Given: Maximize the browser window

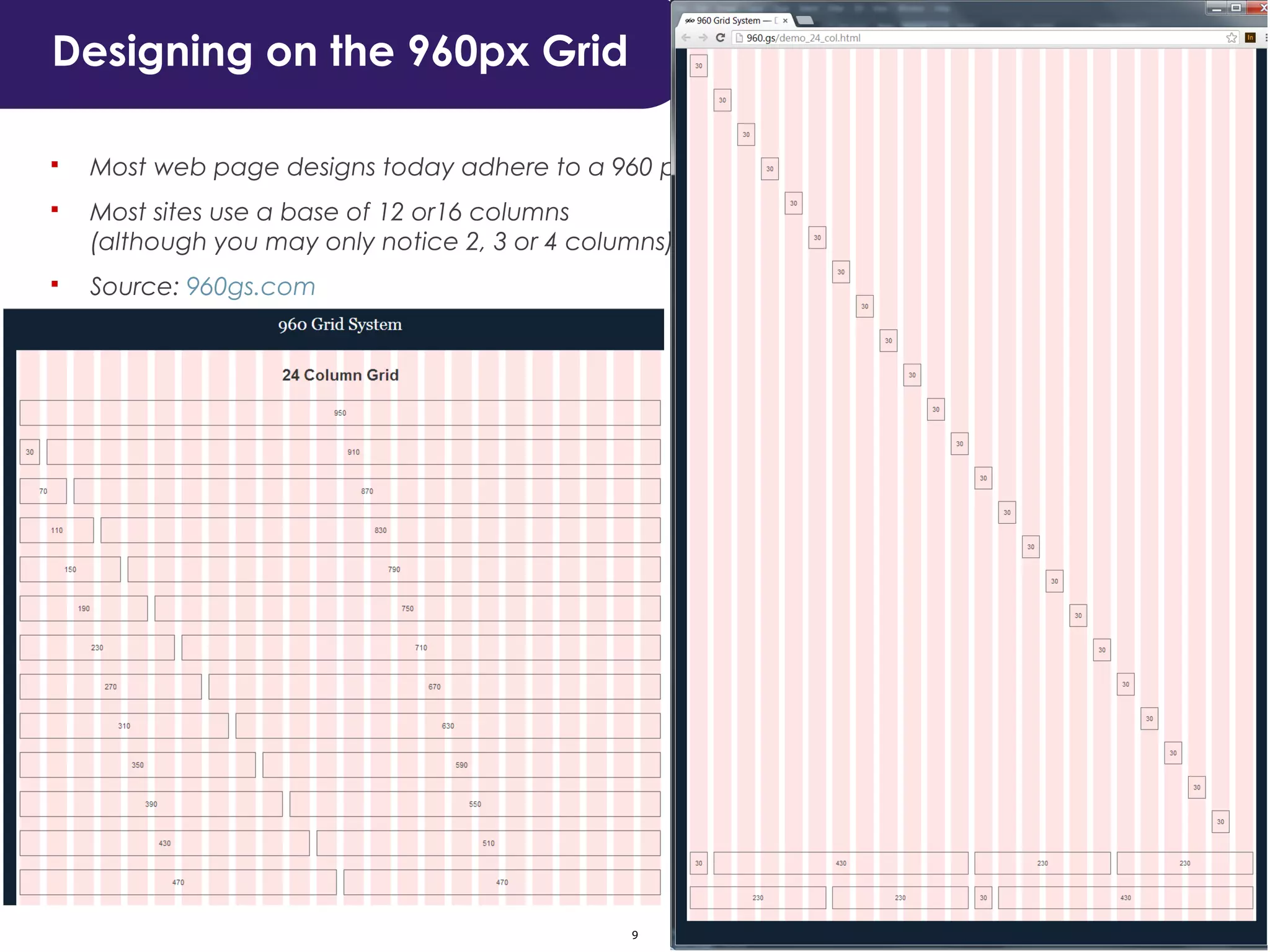Looking at the screenshot, I should 1236,8.
